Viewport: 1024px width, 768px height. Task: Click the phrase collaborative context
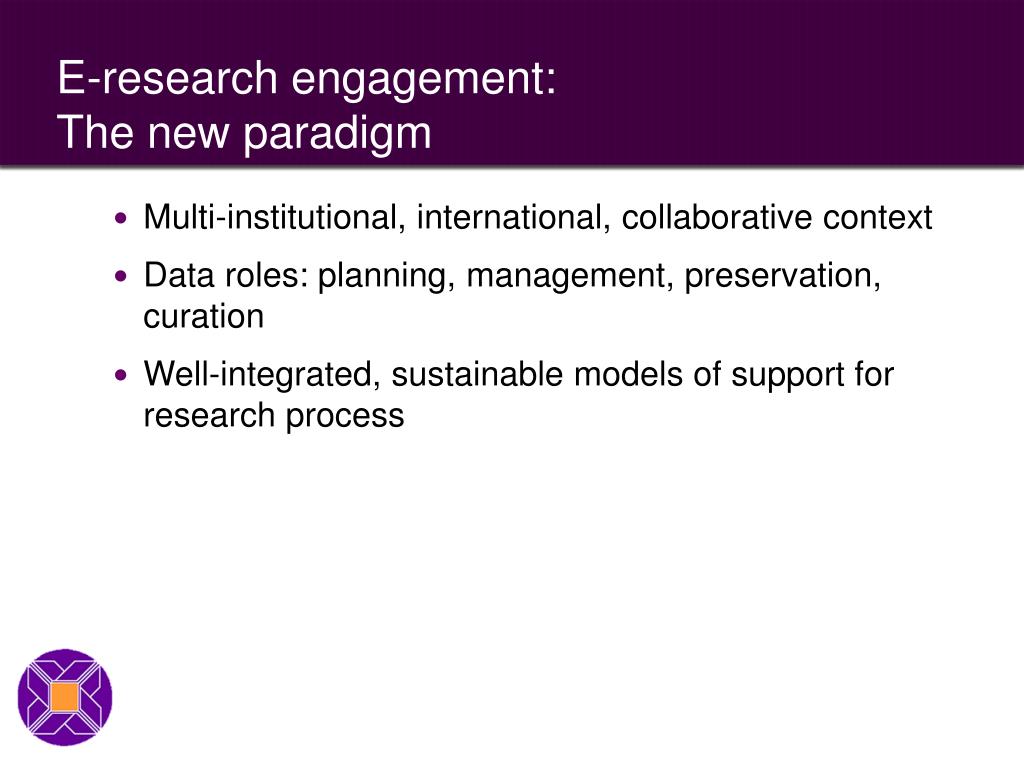pyautogui.click(x=776, y=217)
